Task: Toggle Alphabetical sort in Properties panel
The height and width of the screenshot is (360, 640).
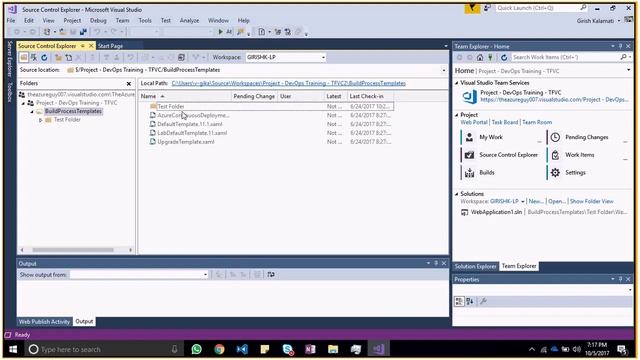Action: click(470, 301)
